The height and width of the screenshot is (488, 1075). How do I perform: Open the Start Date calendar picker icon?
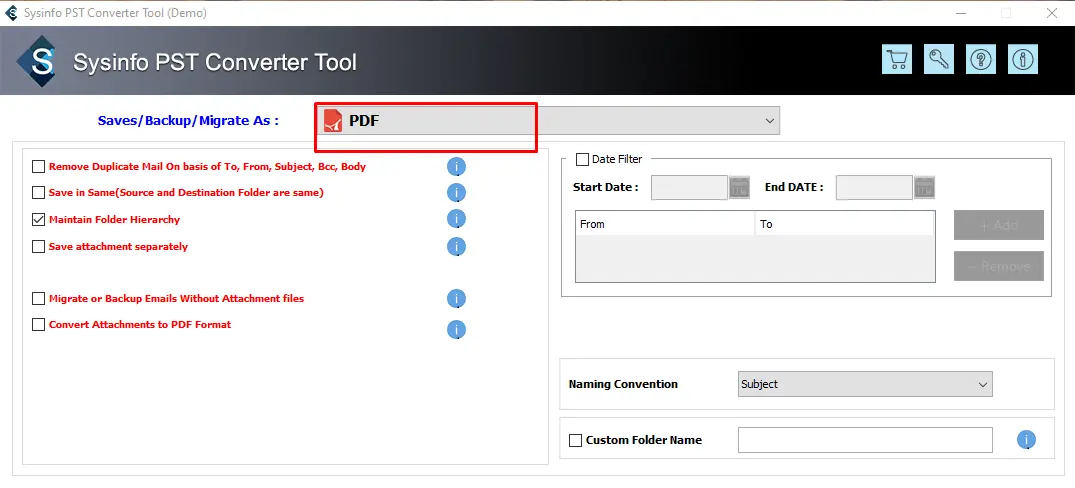(739, 187)
